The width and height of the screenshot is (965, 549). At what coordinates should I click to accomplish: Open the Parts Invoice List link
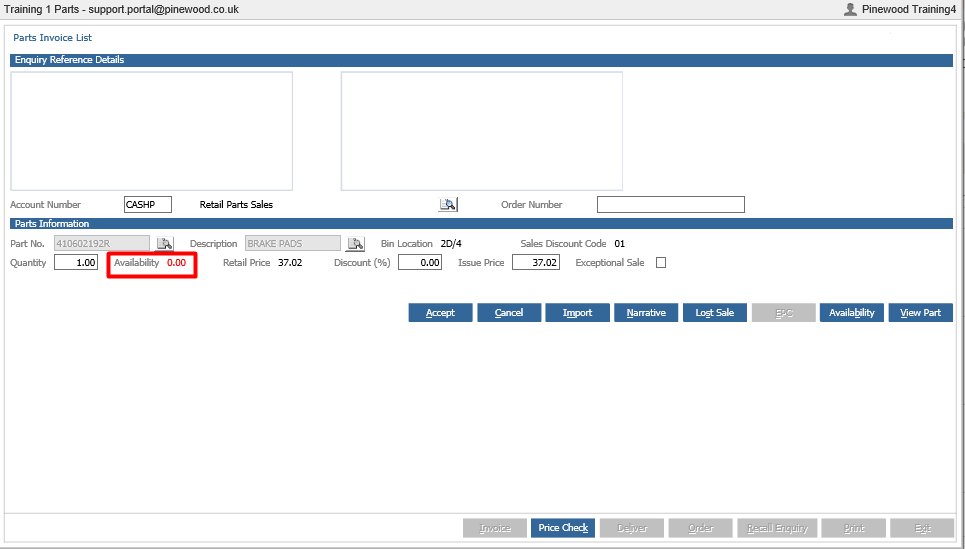[x=52, y=38]
